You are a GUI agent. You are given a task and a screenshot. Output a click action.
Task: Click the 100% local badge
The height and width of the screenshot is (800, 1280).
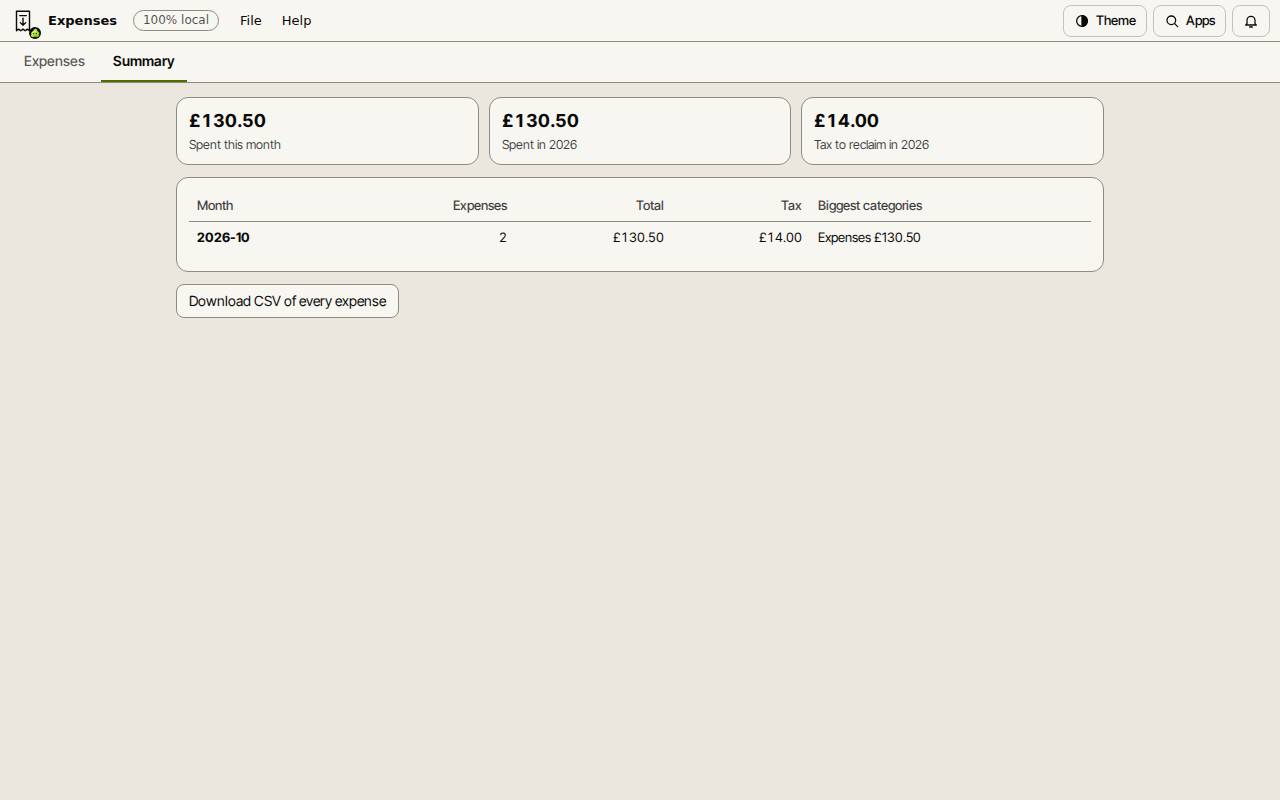tap(176, 20)
